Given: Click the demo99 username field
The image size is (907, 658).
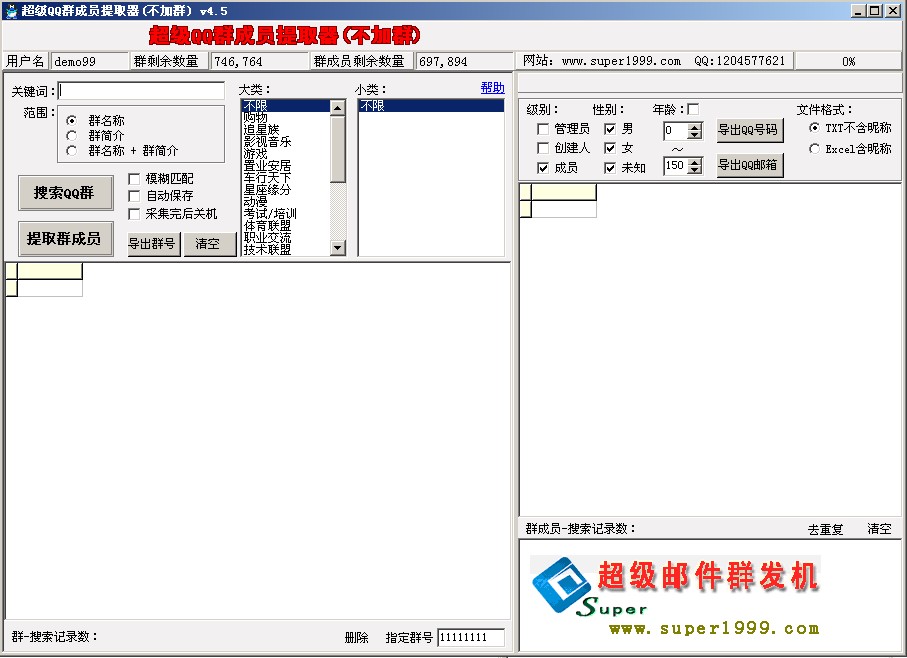Looking at the screenshot, I should click(90, 61).
